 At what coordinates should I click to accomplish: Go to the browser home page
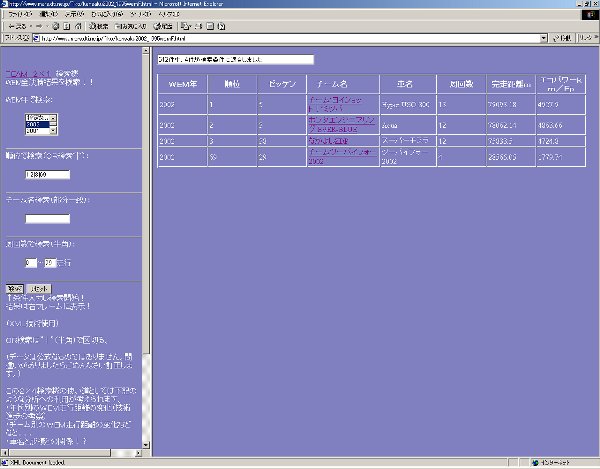78,26
